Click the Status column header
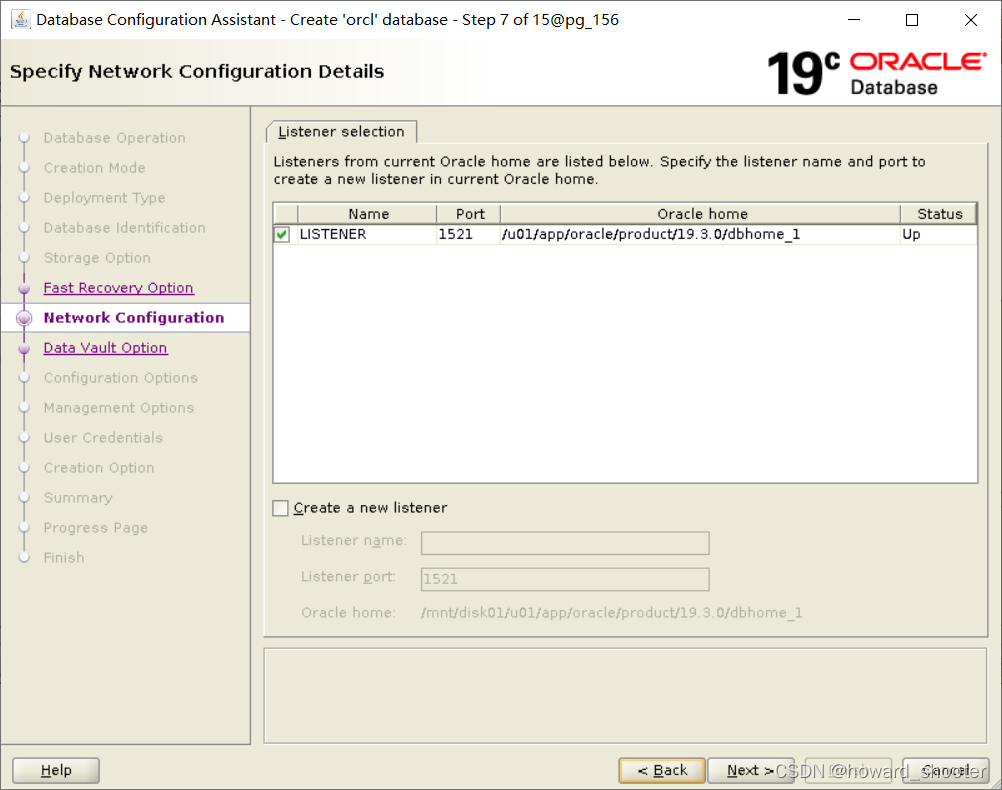Screen dimensions: 1002x790 [939, 214]
